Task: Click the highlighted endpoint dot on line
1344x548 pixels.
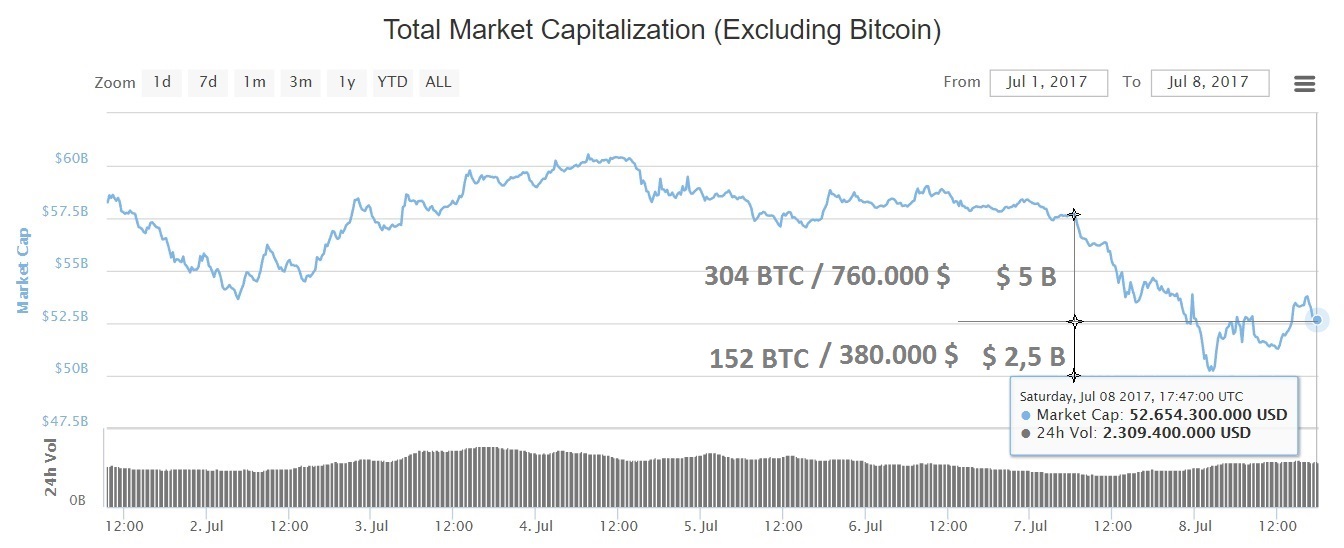Action: pos(1317,320)
